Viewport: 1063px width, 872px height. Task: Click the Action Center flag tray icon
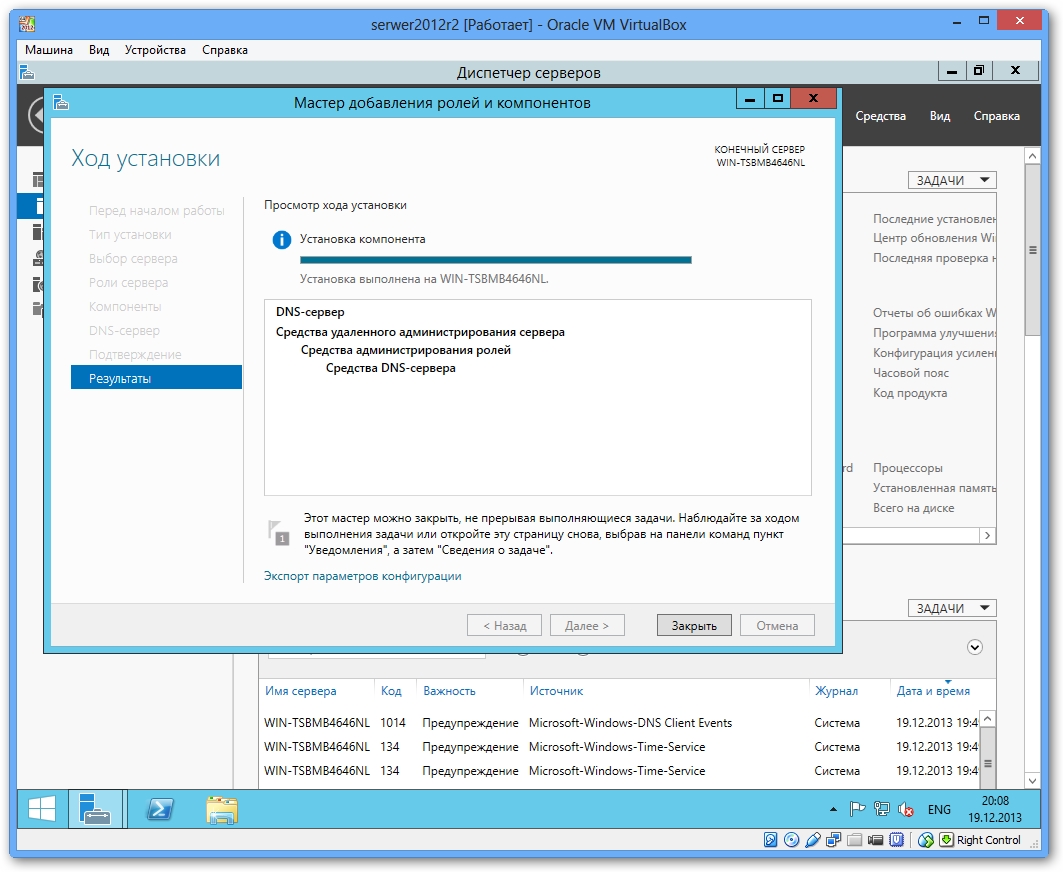(858, 809)
